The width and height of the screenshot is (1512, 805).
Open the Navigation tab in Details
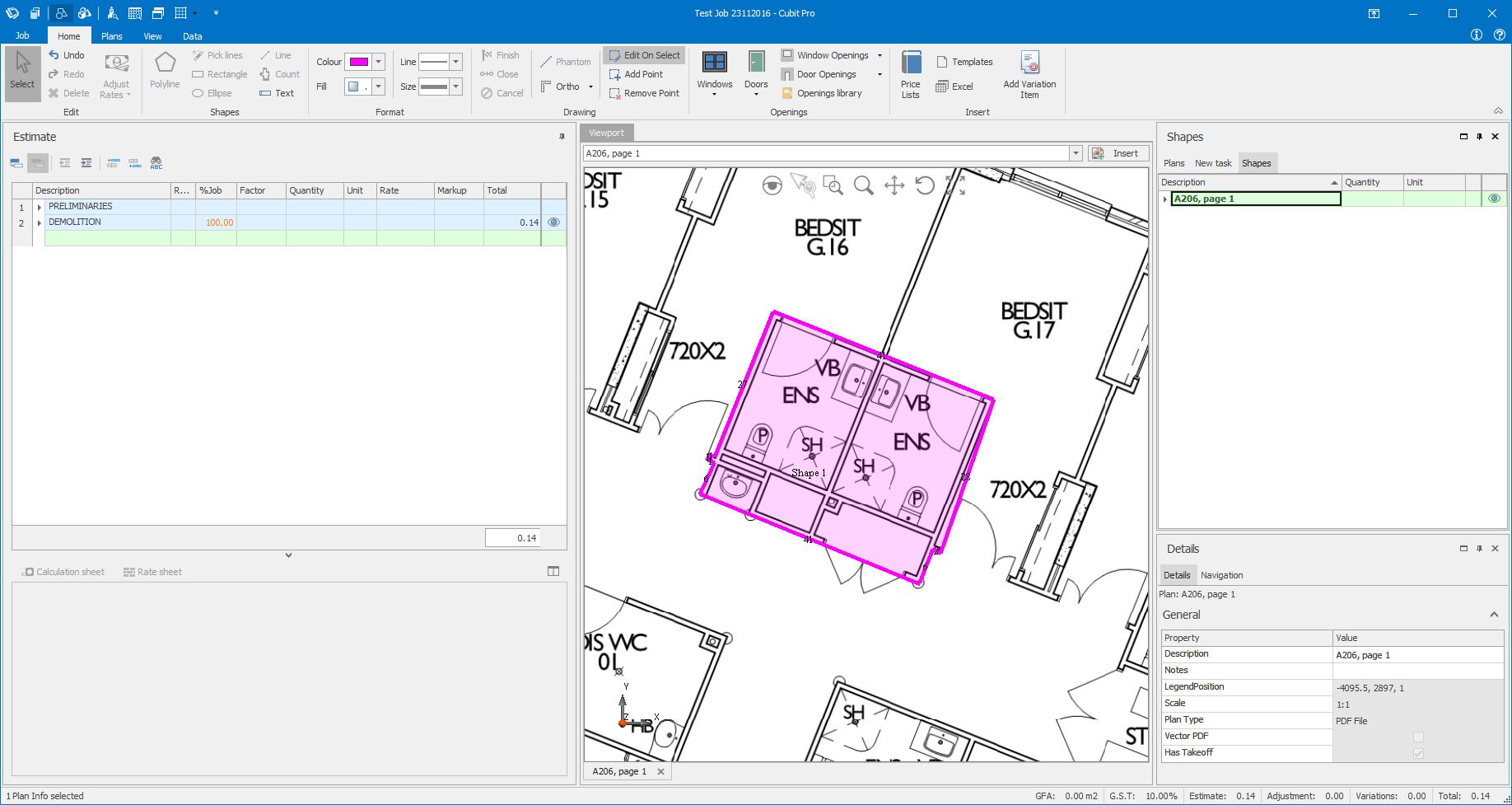1221,575
